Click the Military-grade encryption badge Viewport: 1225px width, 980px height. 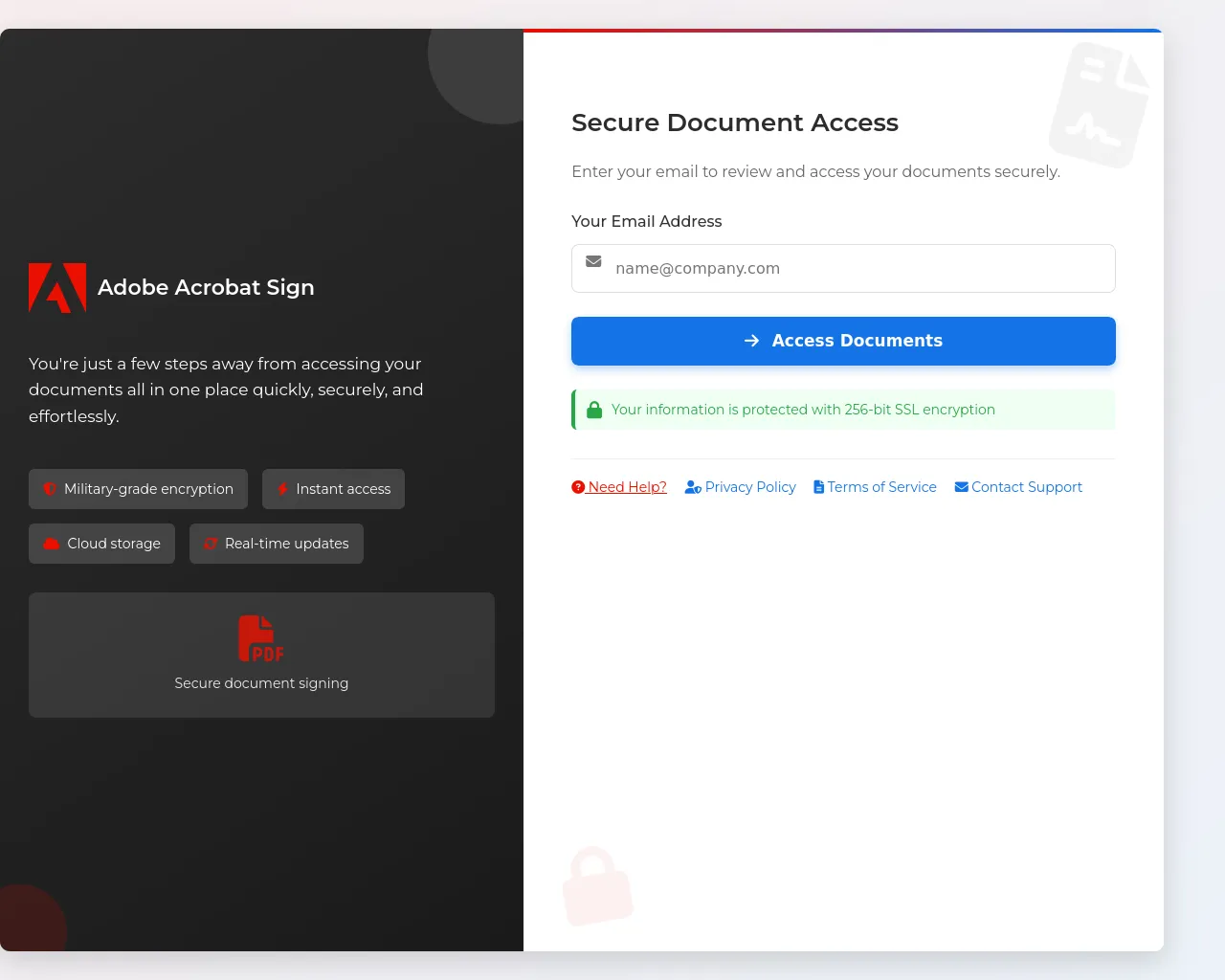(138, 489)
